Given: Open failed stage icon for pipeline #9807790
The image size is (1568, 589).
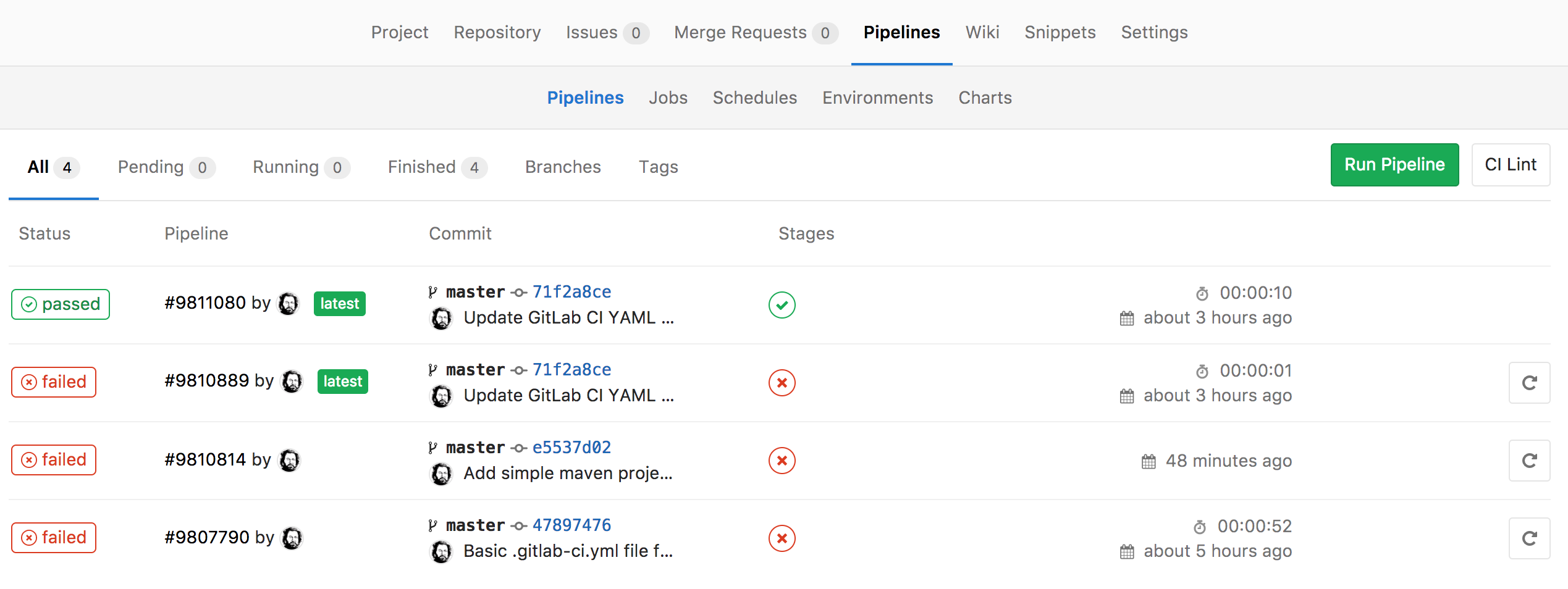Looking at the screenshot, I should pos(782,538).
